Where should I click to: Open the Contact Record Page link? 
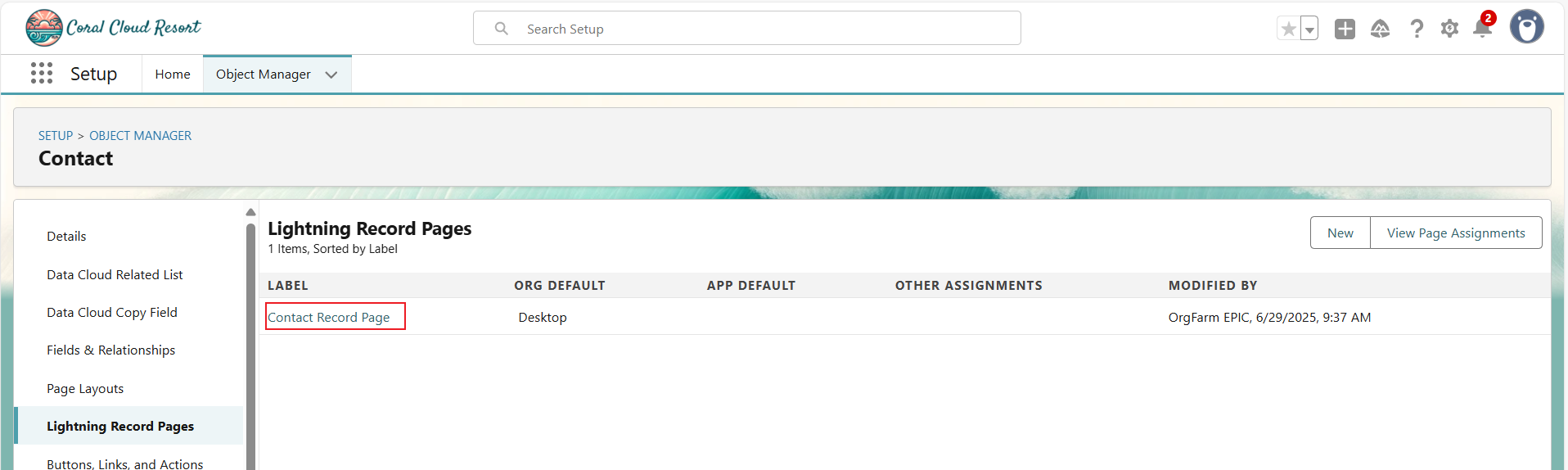pyautogui.click(x=329, y=318)
